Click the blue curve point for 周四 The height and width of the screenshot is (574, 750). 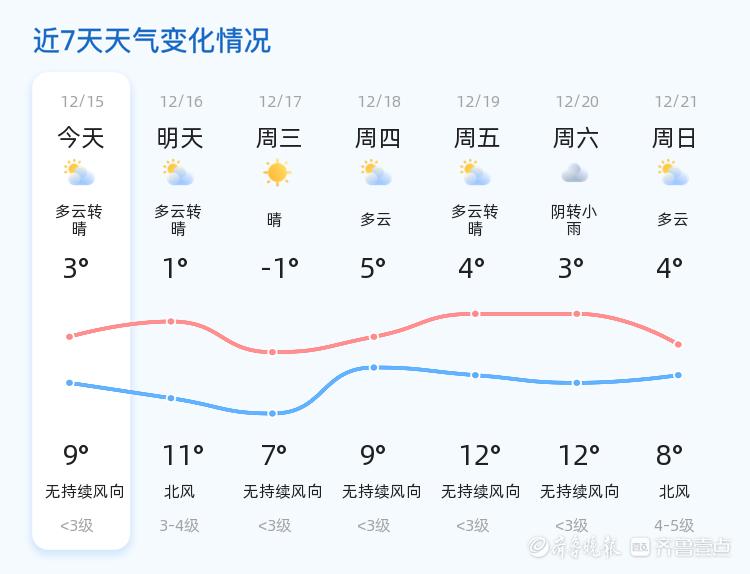374,367
